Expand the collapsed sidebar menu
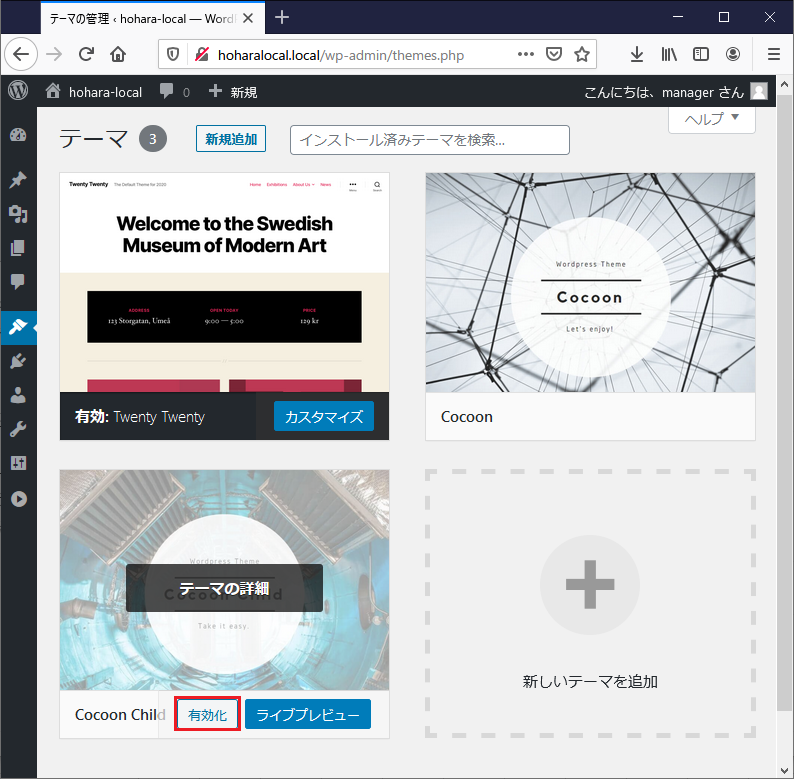 [18, 498]
